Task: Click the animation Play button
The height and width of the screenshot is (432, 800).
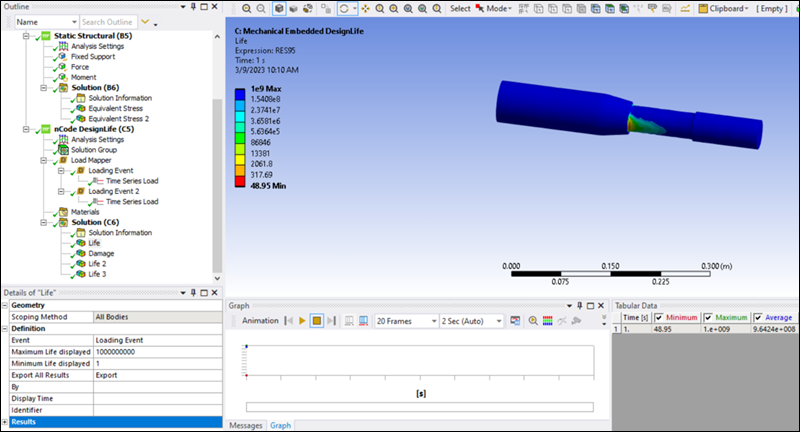Action: (302, 321)
